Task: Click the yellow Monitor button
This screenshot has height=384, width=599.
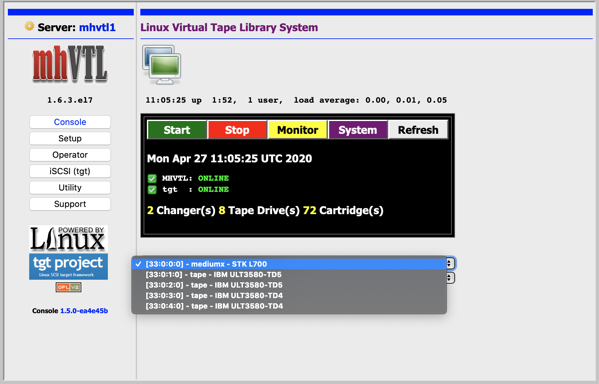Action: (297, 130)
